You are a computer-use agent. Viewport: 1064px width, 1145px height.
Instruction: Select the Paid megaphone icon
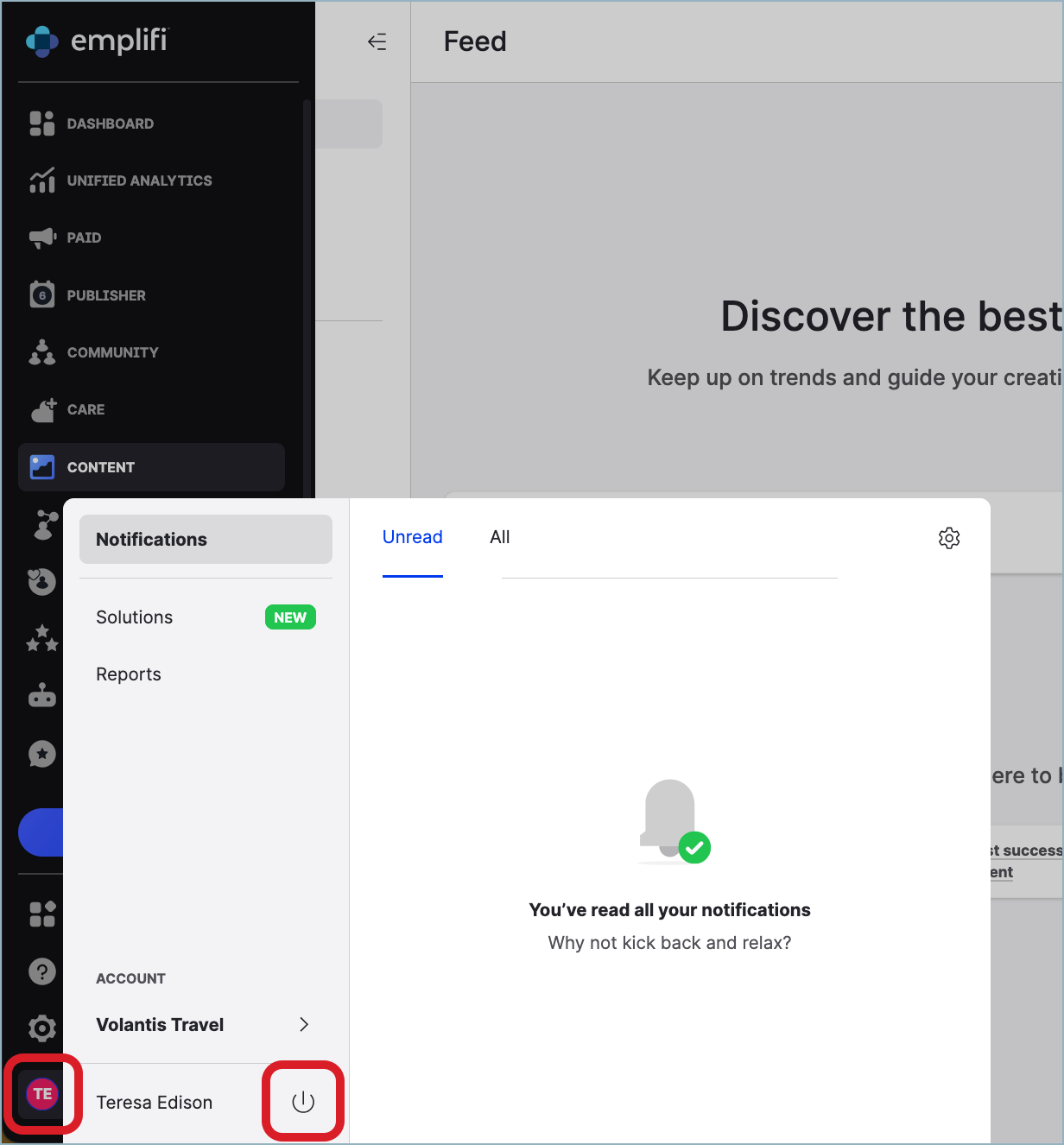pos(42,237)
